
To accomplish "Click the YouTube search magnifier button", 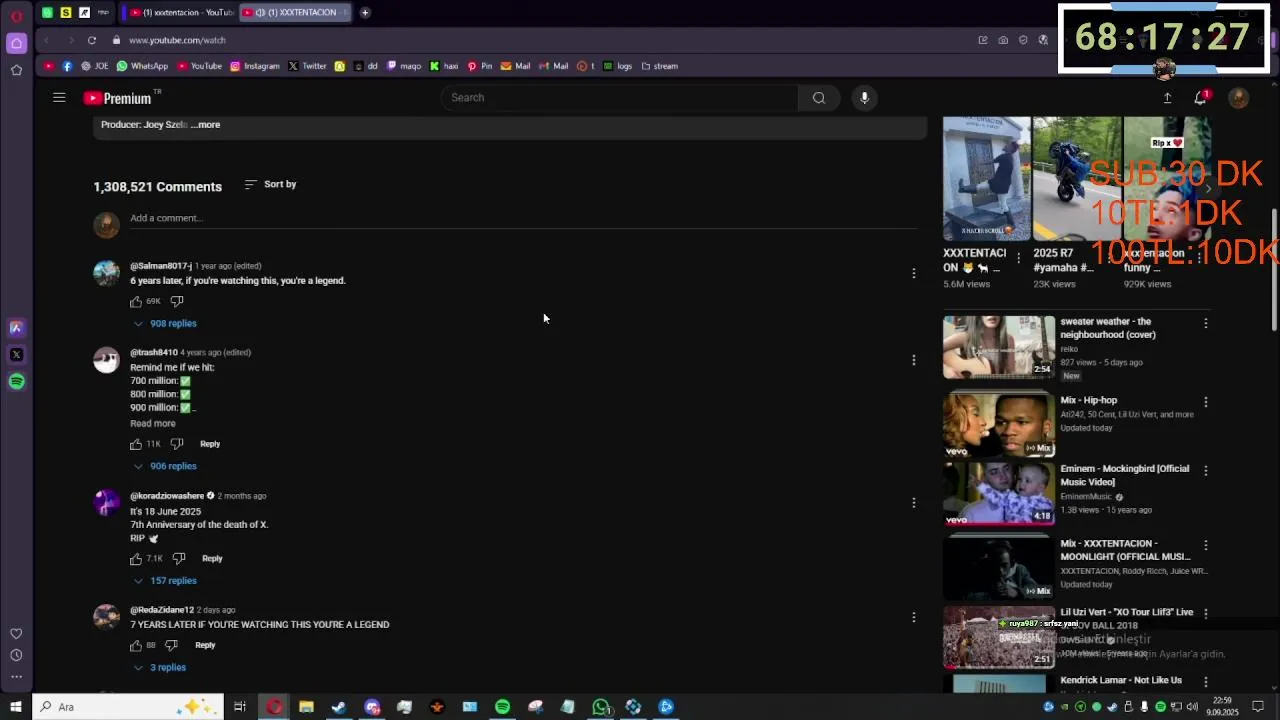I will (819, 98).
